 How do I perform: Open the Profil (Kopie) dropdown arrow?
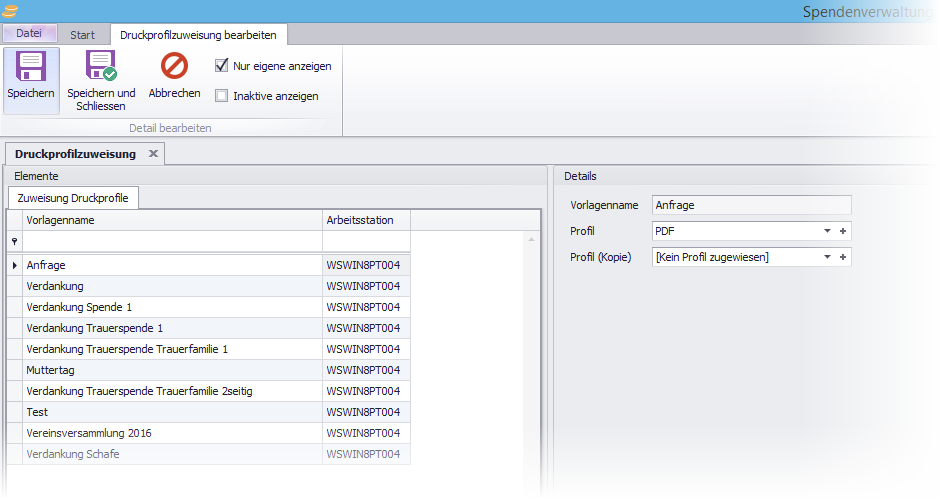click(827, 257)
